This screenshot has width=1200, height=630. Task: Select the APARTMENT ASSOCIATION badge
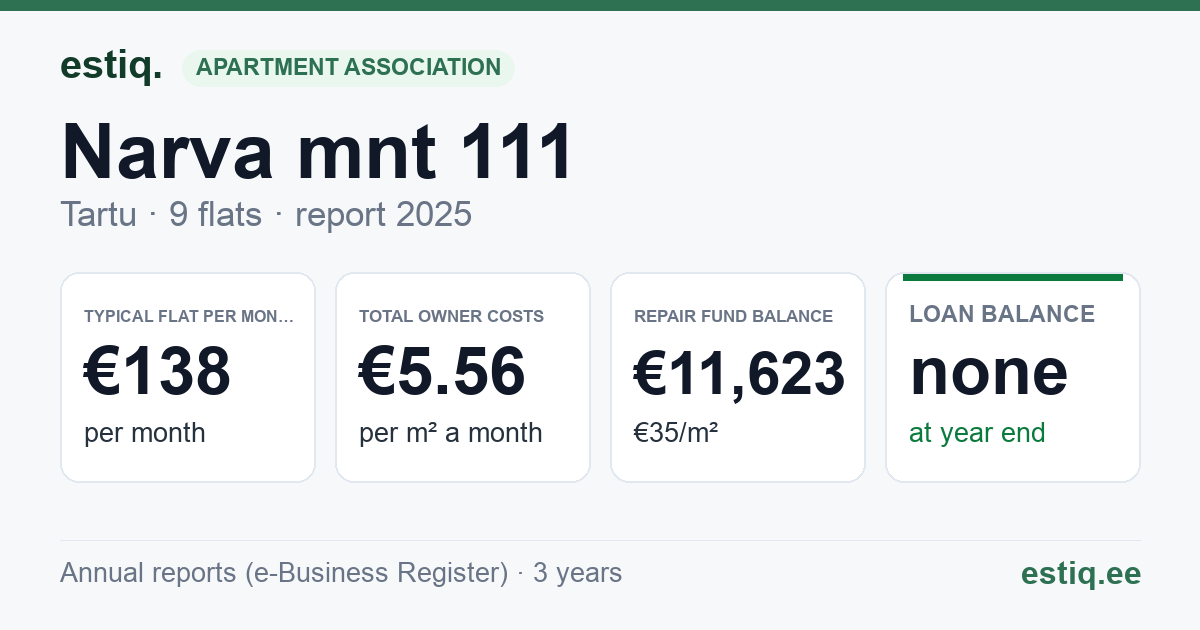coord(348,68)
